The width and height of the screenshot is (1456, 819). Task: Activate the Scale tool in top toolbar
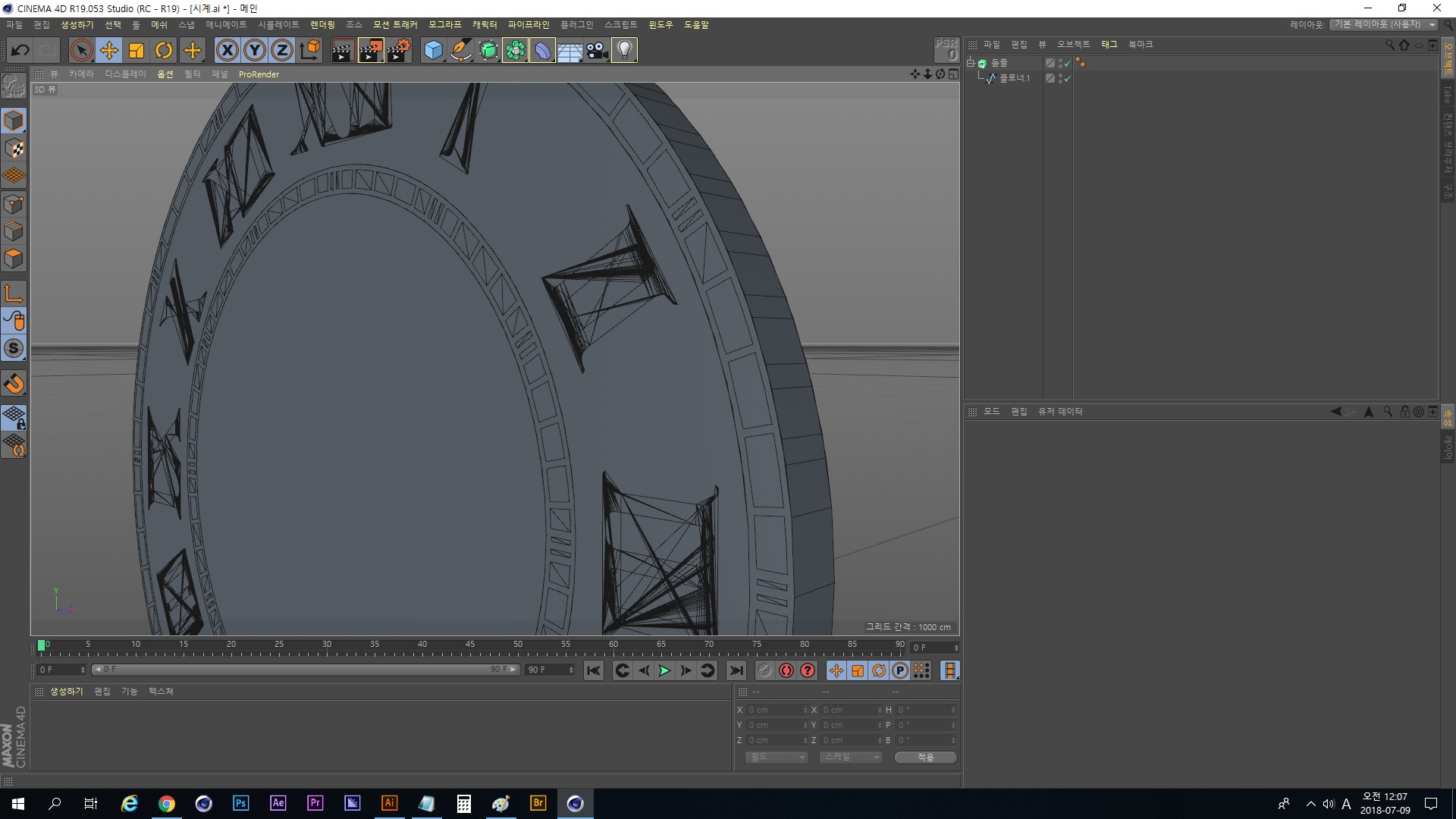click(136, 51)
